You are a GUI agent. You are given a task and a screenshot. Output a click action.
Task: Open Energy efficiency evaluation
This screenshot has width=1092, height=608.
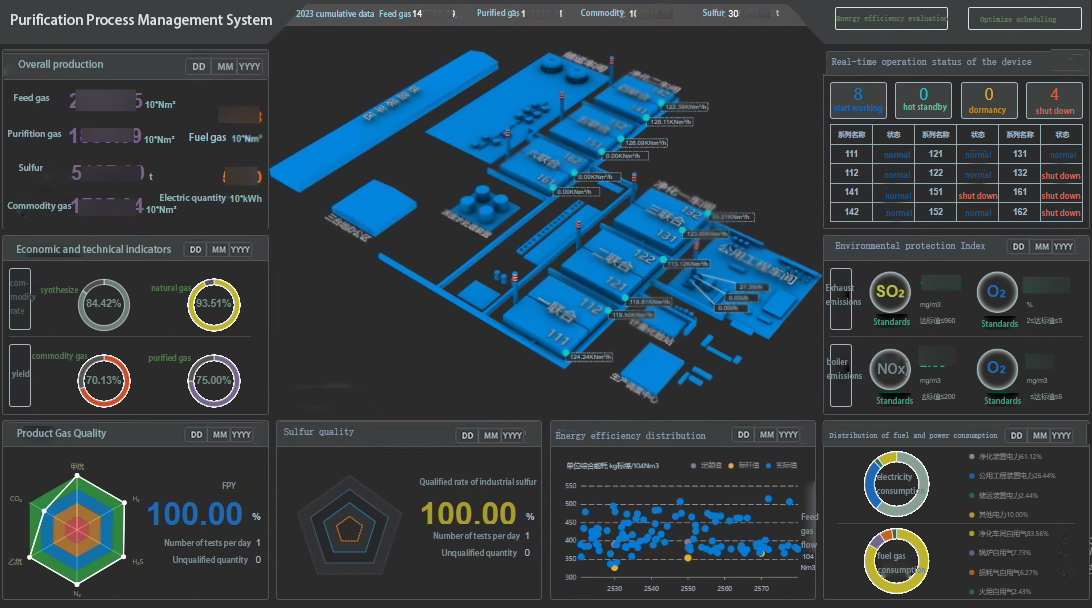click(x=892, y=19)
